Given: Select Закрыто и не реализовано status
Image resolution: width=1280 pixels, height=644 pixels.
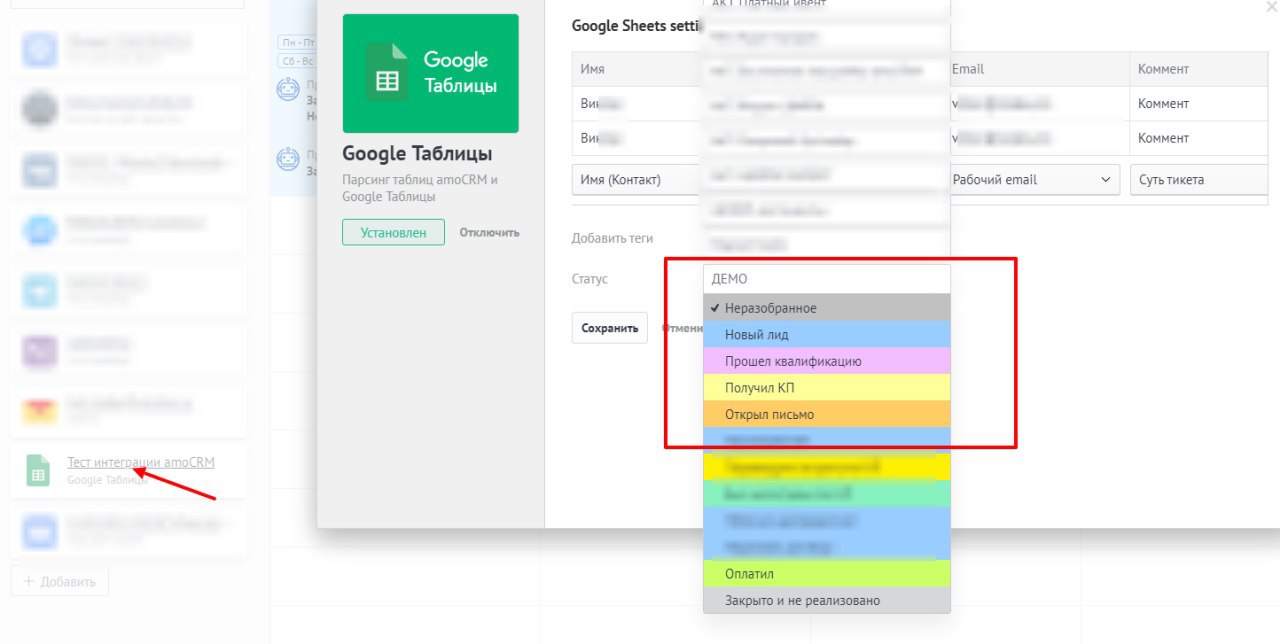Looking at the screenshot, I should point(826,600).
